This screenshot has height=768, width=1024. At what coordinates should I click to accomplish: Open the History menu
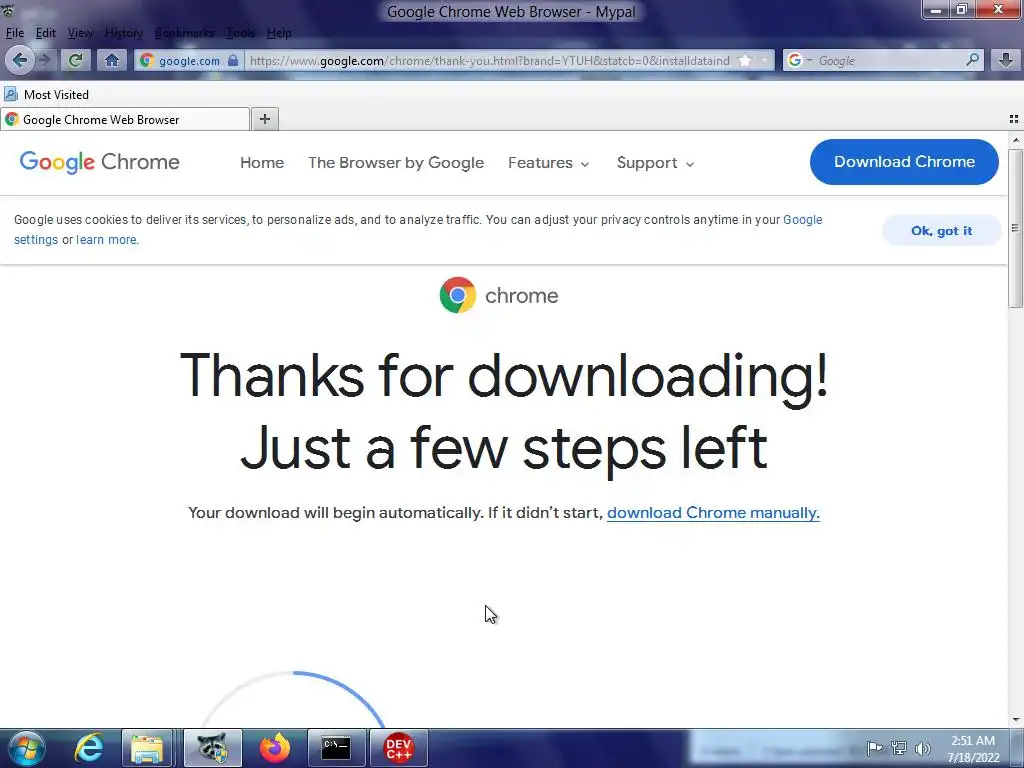coord(123,33)
